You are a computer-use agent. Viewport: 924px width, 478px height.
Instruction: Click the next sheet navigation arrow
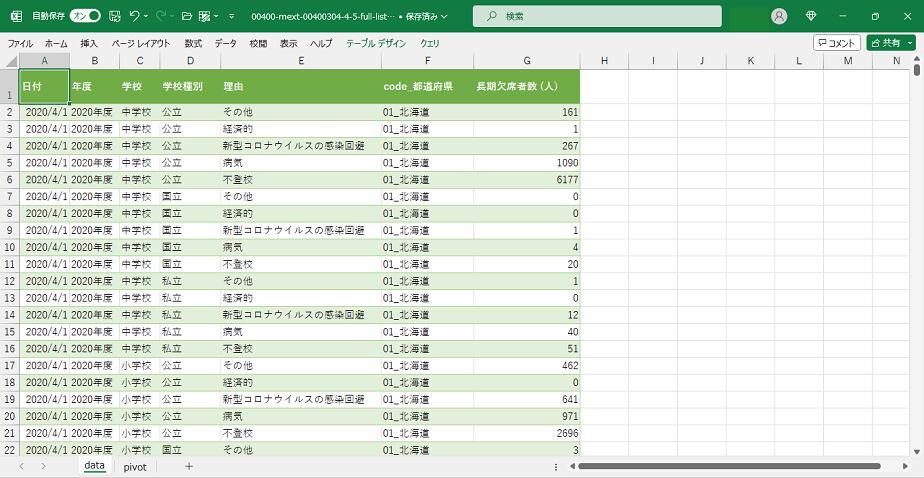click(43, 467)
